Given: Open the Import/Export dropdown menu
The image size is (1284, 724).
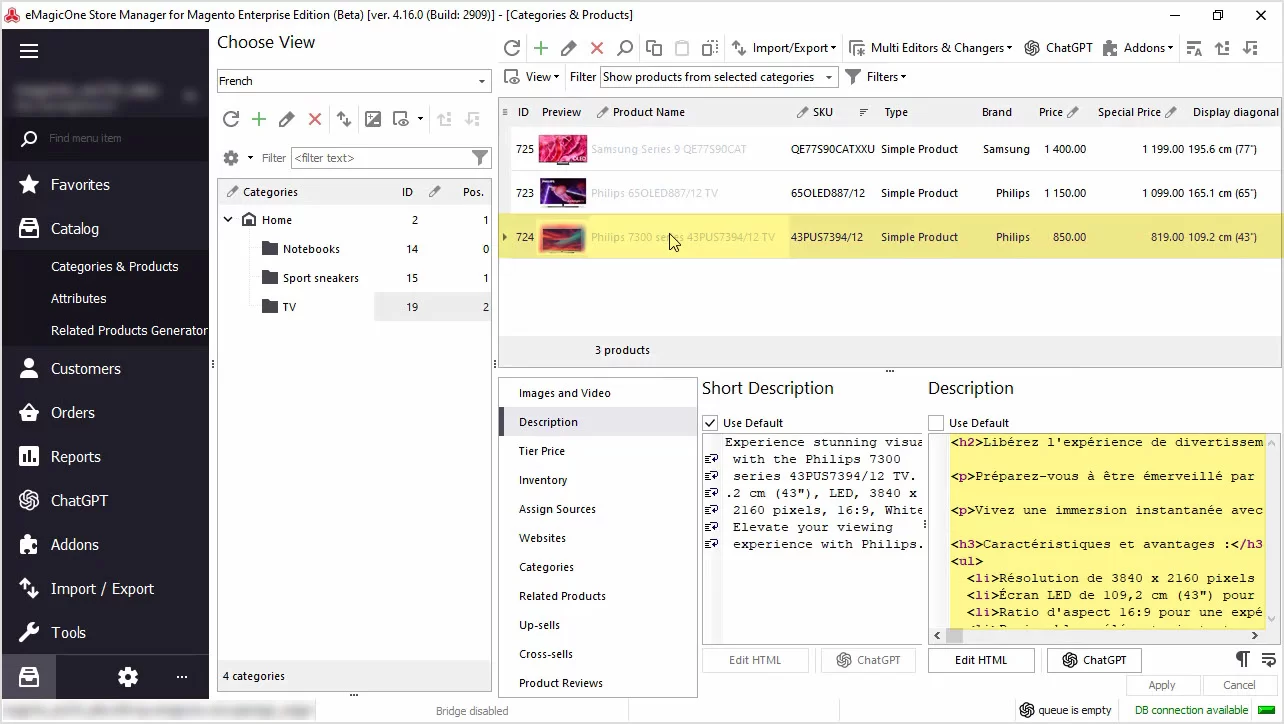Looking at the screenshot, I should pos(784,48).
